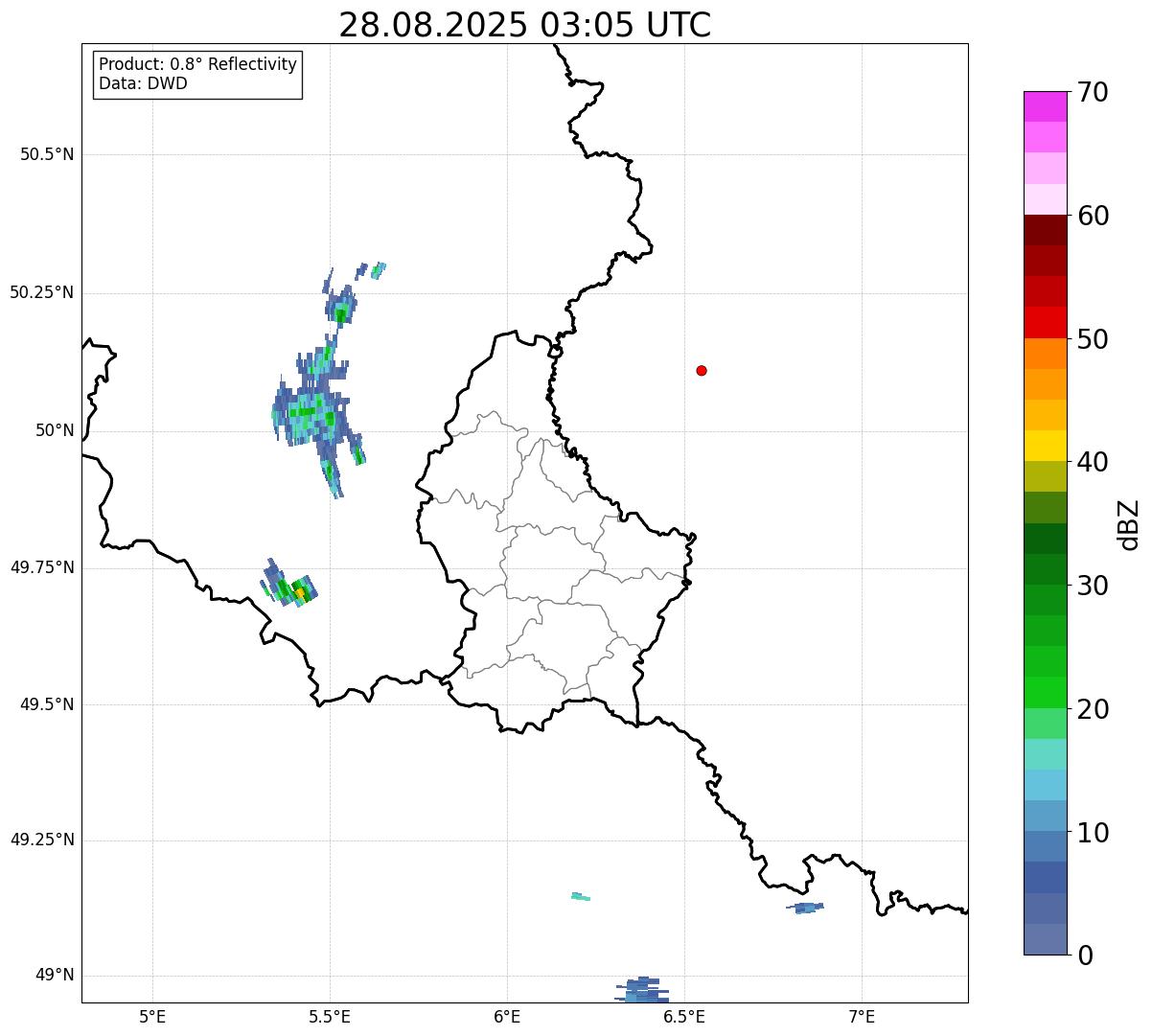Click the 'Product: 0.8° Reflectivity' label
Viewport: 1152px width, 1036px height.
pos(198,64)
